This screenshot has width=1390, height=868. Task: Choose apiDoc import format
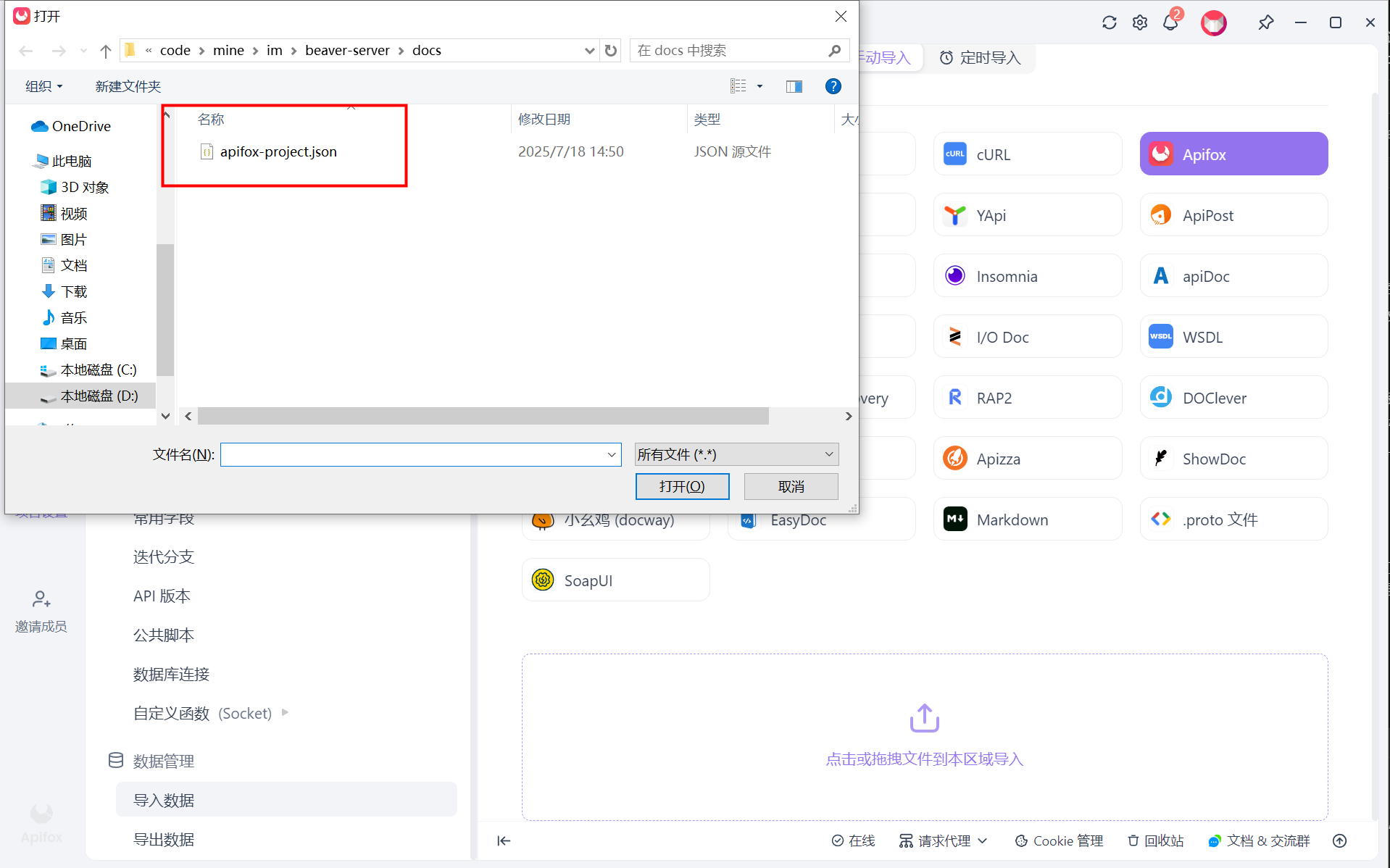pos(1233,276)
